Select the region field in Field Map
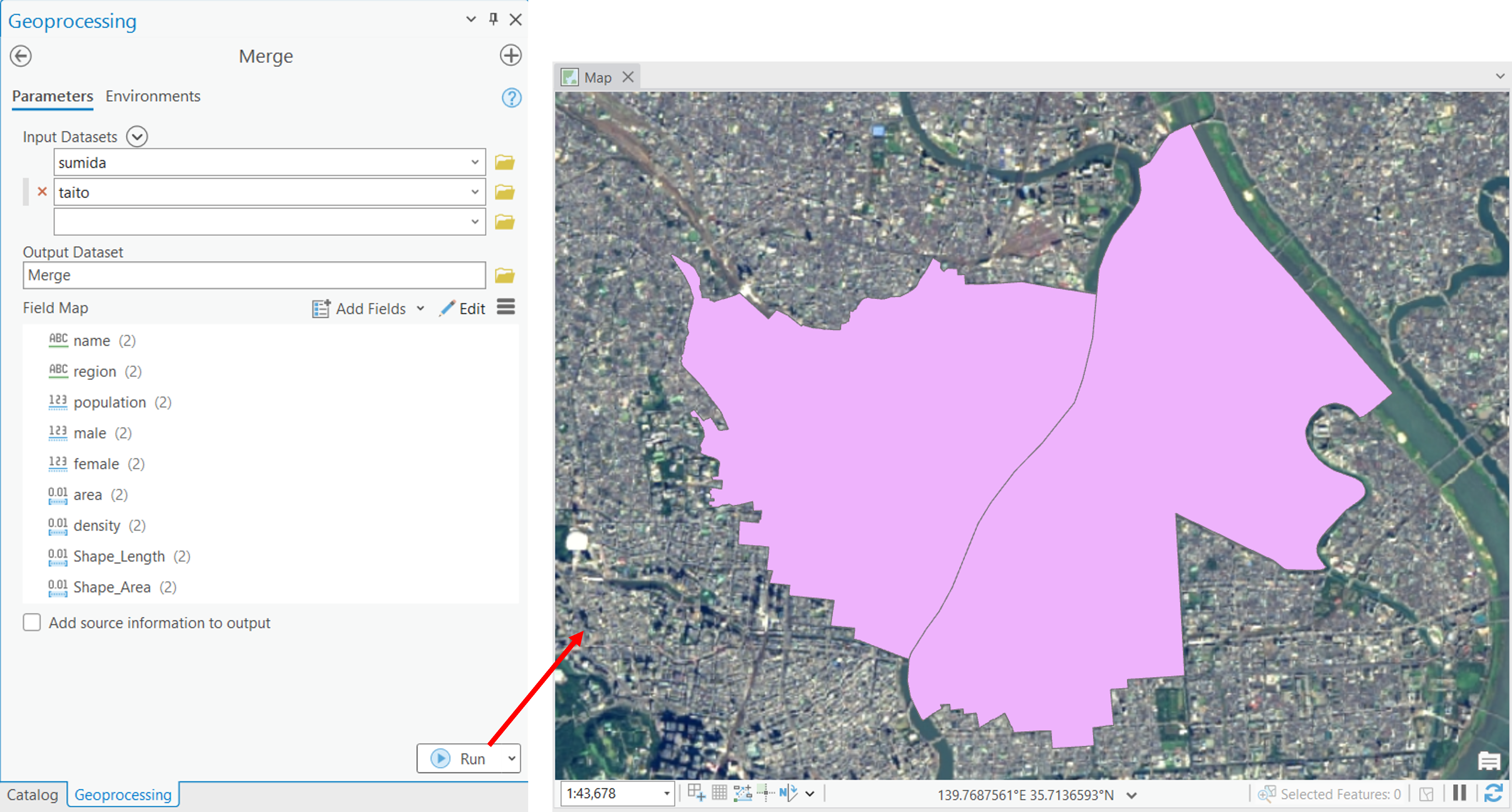The width and height of the screenshot is (1512, 812). pos(95,372)
